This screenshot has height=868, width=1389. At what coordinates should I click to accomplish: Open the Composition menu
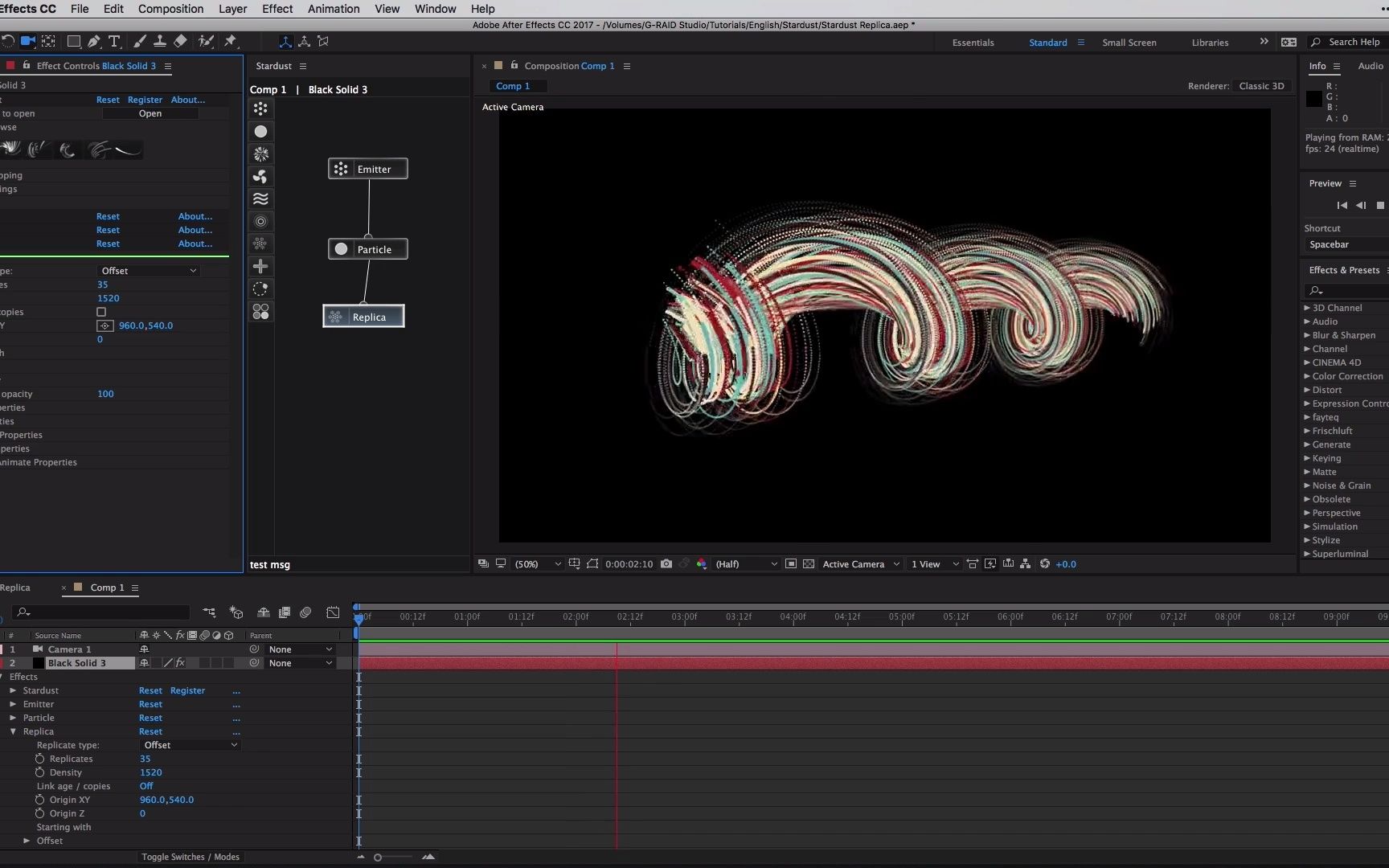point(170,9)
